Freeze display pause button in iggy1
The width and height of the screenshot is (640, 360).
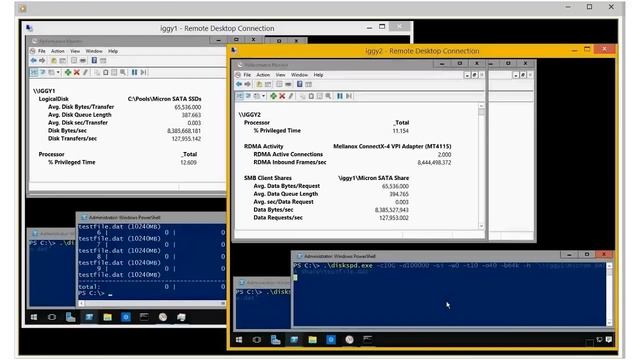tap(134, 72)
